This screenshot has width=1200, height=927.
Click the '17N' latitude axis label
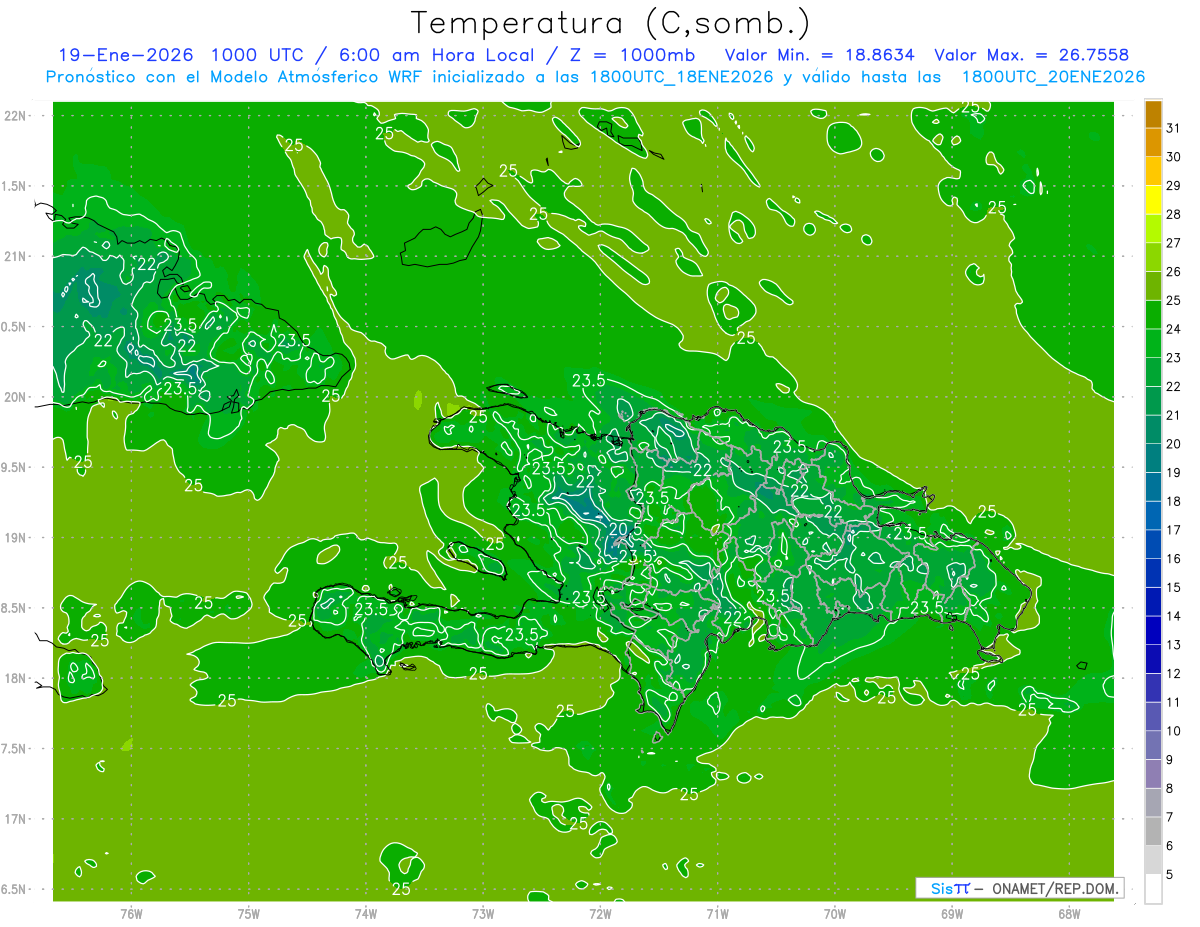tap(16, 819)
